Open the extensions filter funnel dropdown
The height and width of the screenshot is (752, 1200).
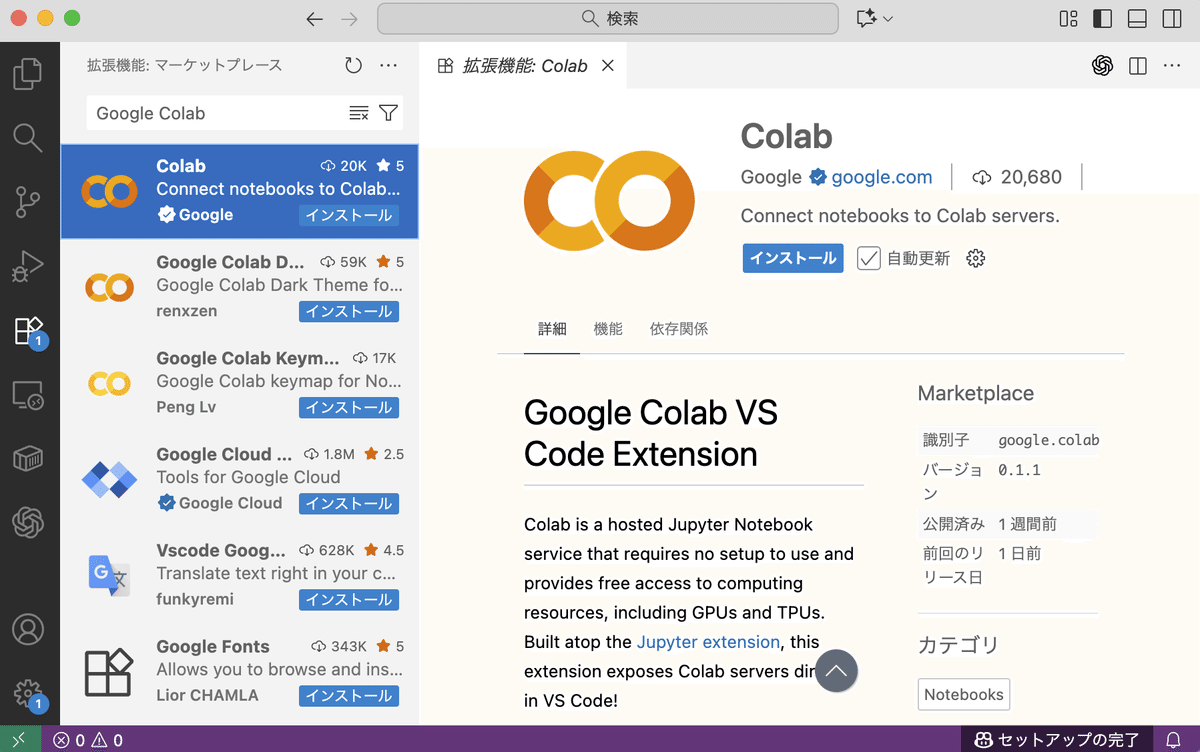388,112
